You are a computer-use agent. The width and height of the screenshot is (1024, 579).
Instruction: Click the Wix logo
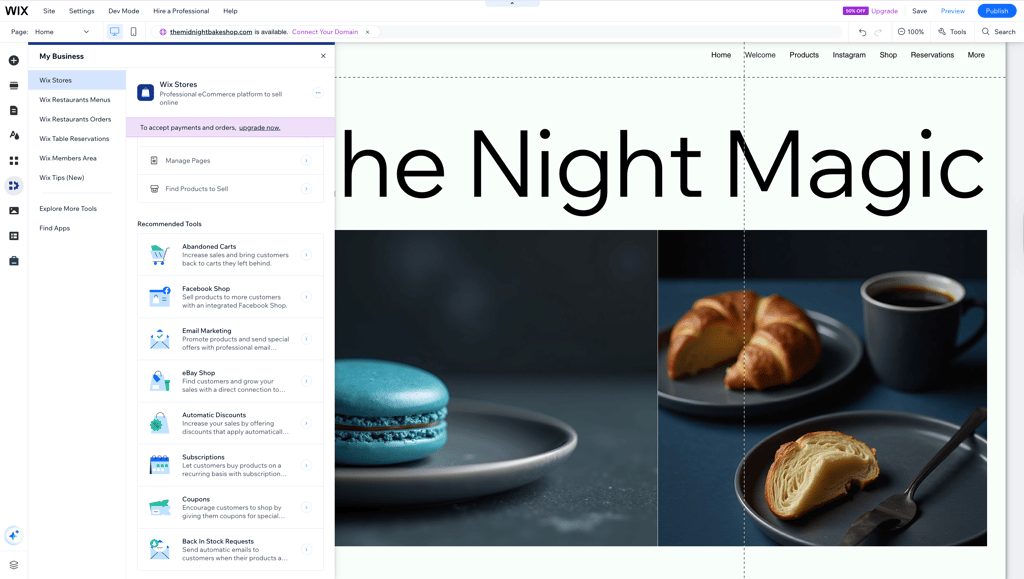pyautogui.click(x=17, y=10)
